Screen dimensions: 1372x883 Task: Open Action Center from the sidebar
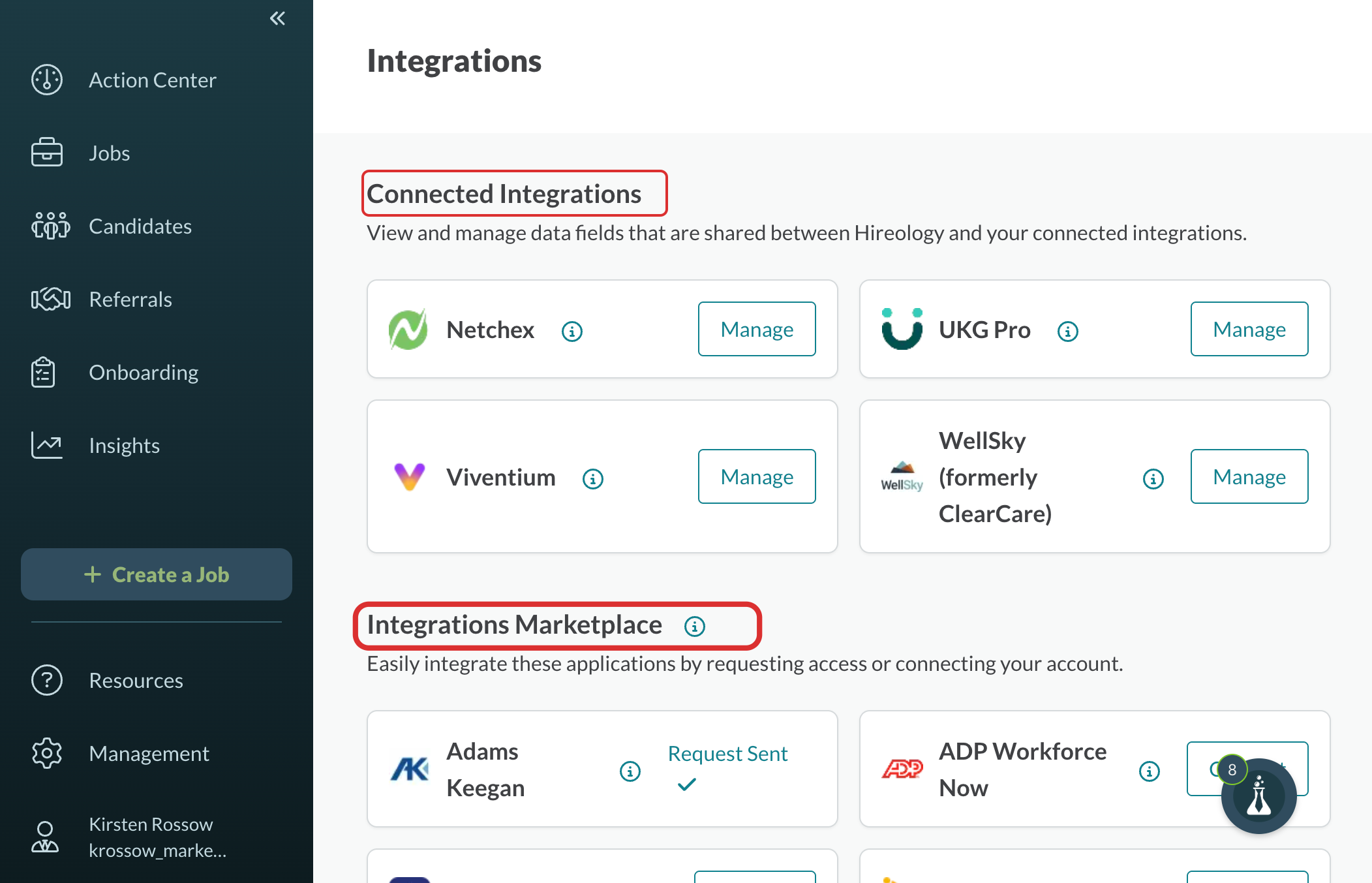pyautogui.click(x=152, y=80)
